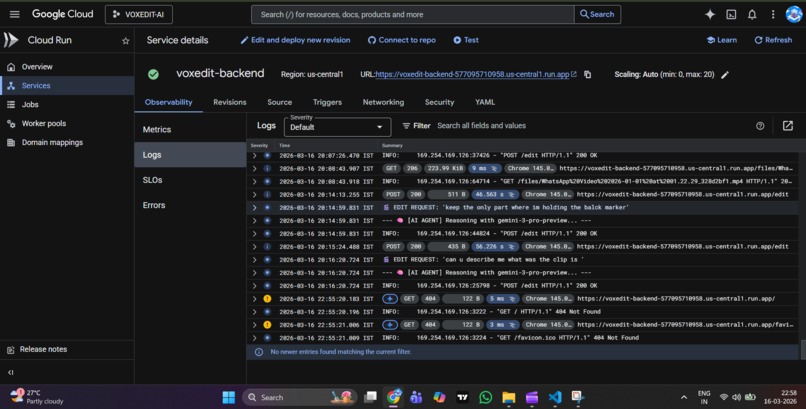Collapse the side navigation panel arrow
Image resolution: width=806 pixels, height=409 pixels.
(x=11, y=372)
